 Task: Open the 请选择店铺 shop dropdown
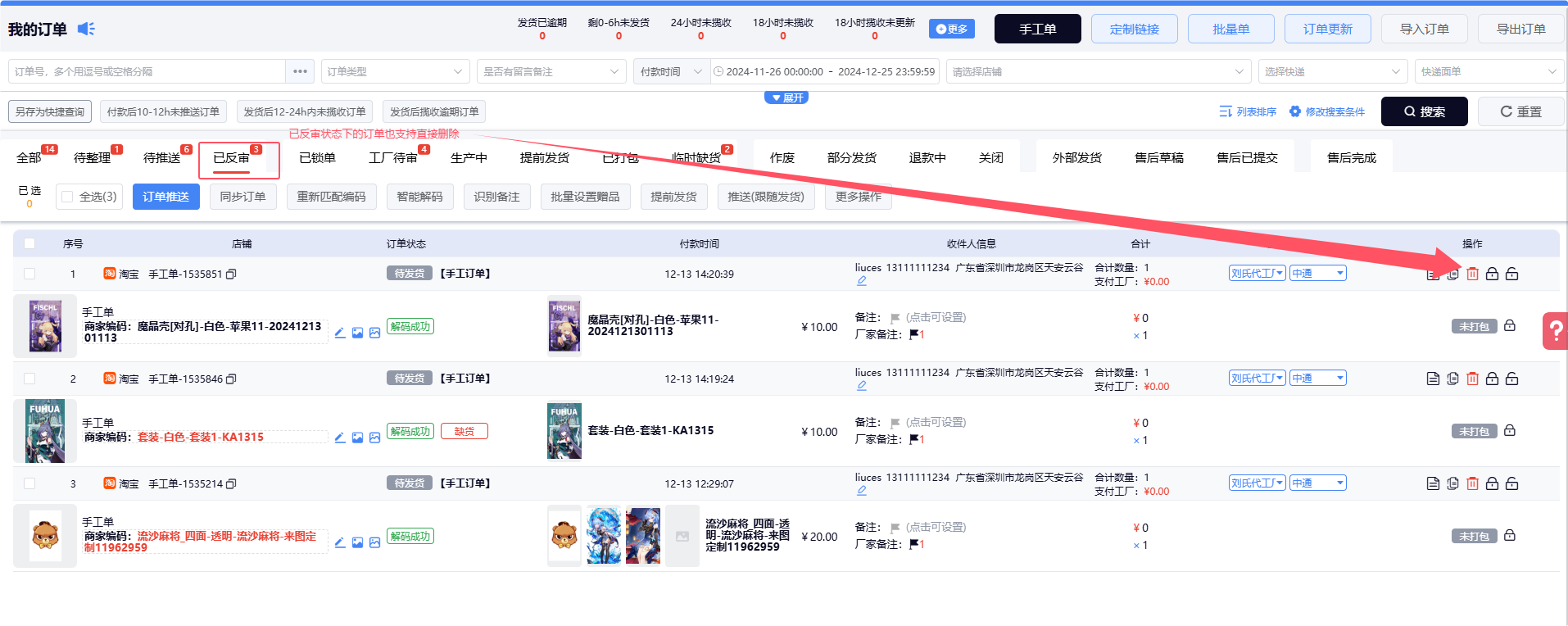click(x=1099, y=71)
